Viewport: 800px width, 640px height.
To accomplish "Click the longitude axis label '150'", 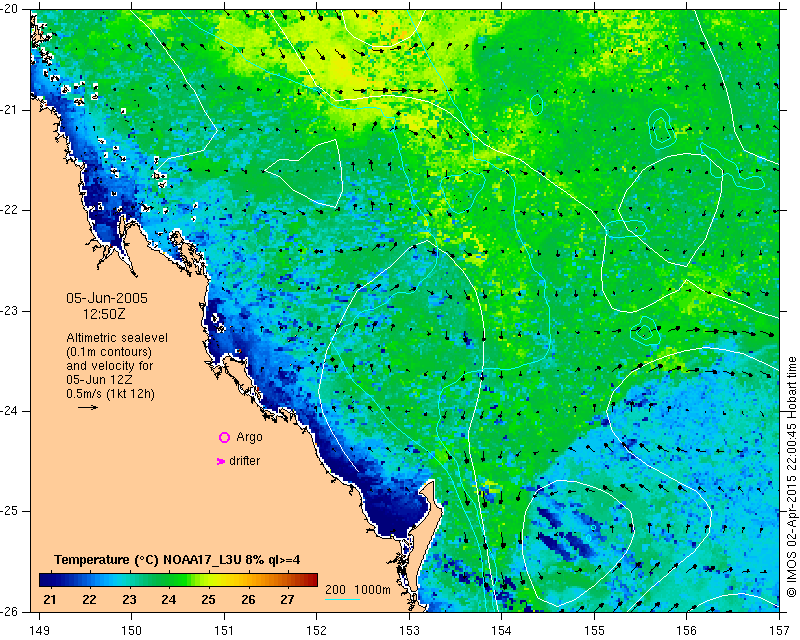I will tap(132, 631).
